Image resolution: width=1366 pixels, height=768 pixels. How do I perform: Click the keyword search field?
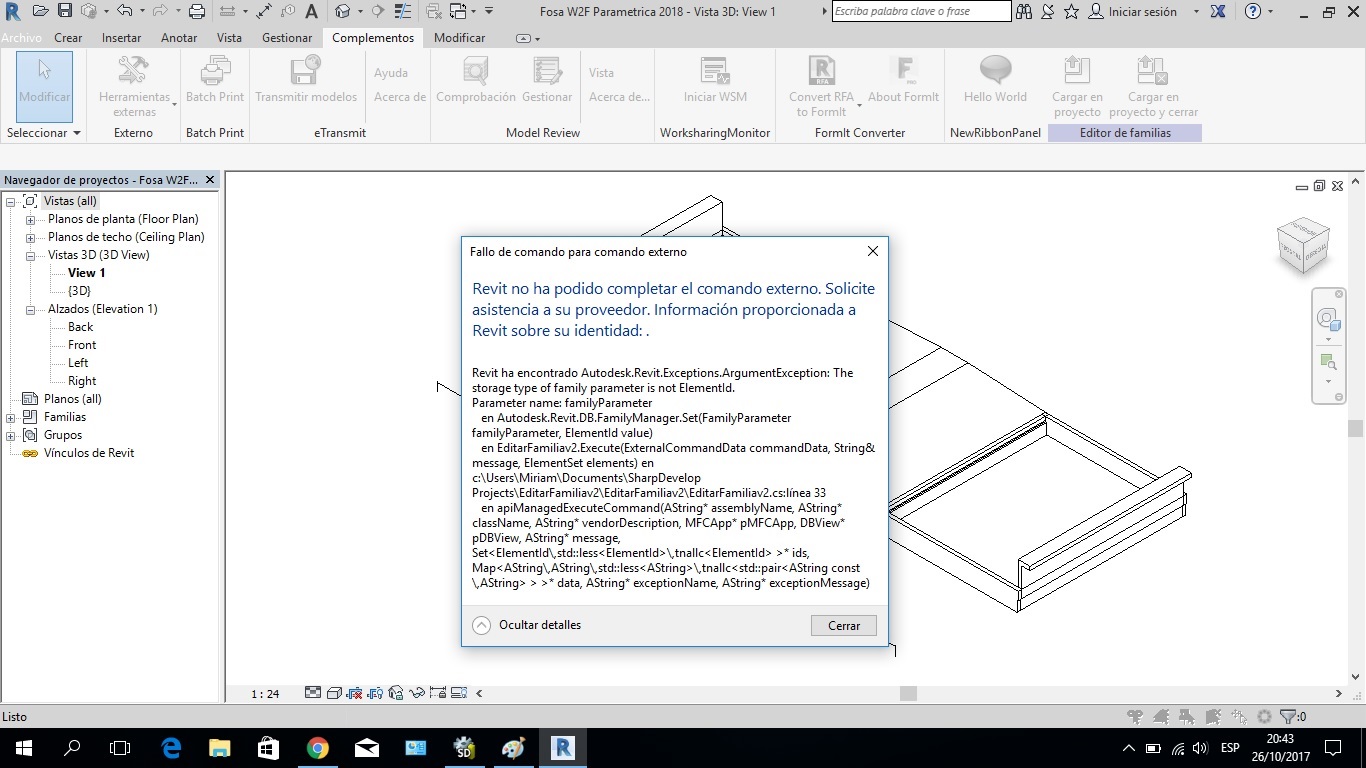coord(920,11)
